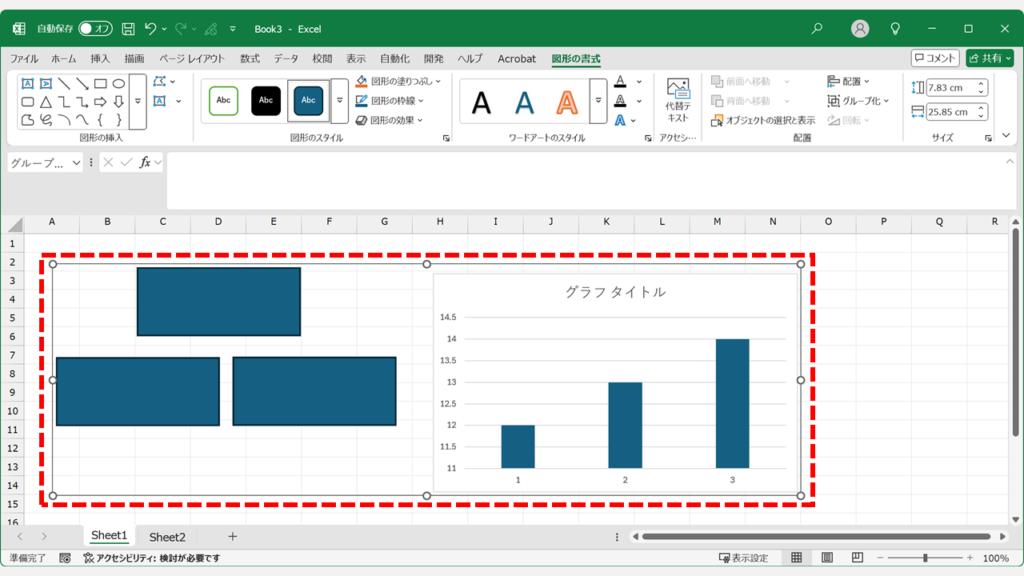
Task: Click オブジェクトの選択と表示 button
Action: point(763,120)
